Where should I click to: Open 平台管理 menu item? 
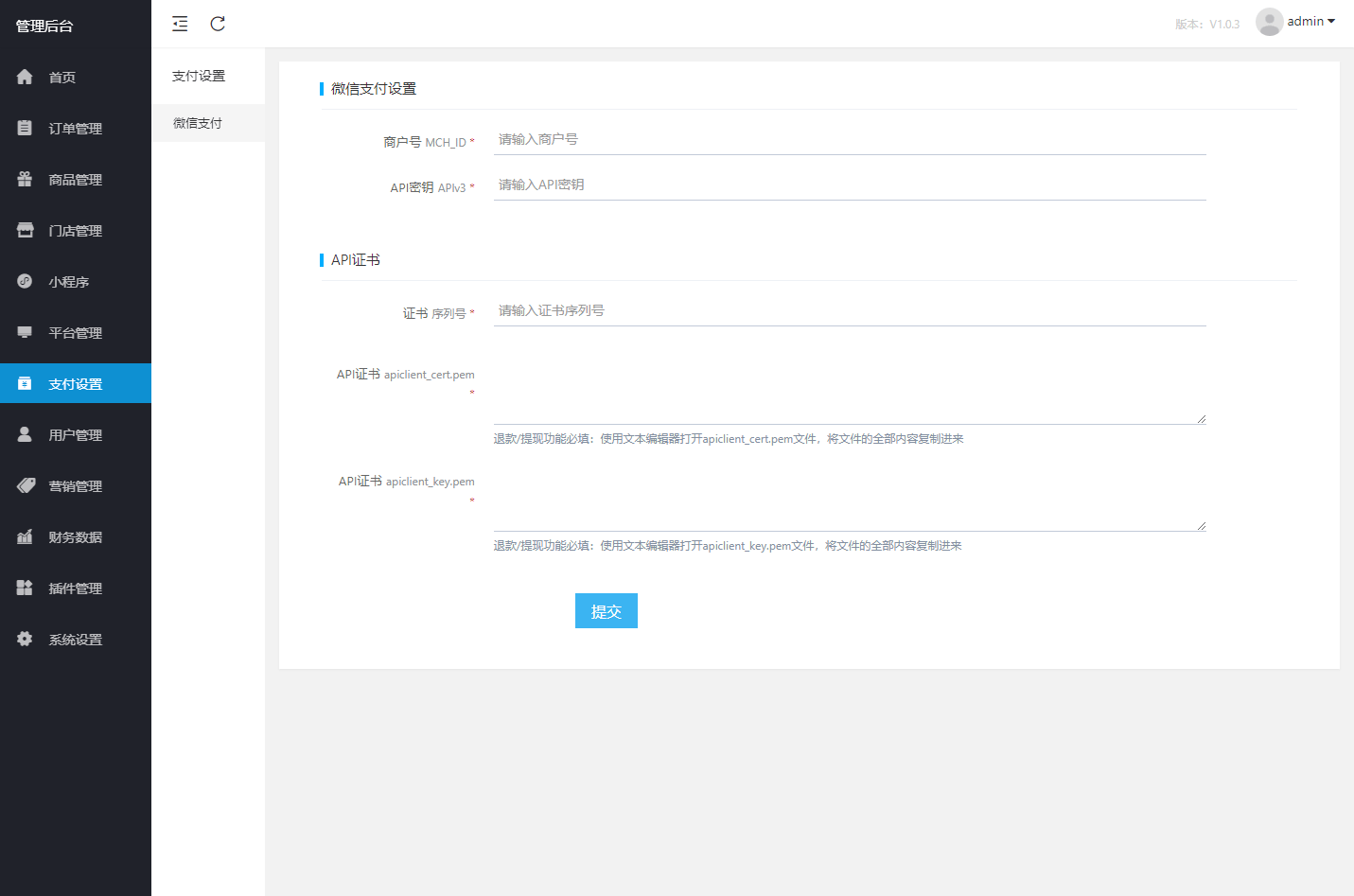point(76,332)
